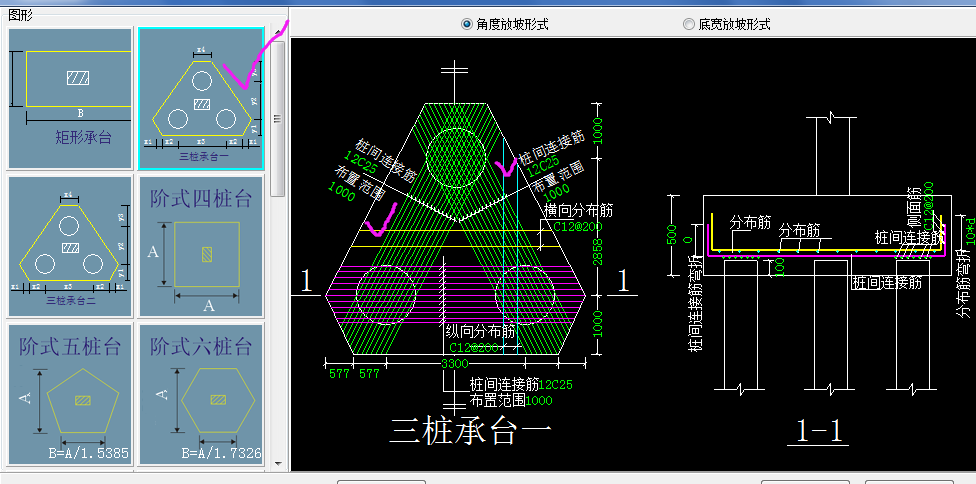Click the shape list scrollbar thumb
This screenshot has height=484, width=976.
(x=278, y=118)
